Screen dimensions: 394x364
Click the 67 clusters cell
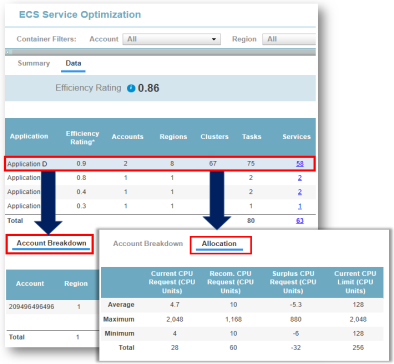[x=213, y=164]
